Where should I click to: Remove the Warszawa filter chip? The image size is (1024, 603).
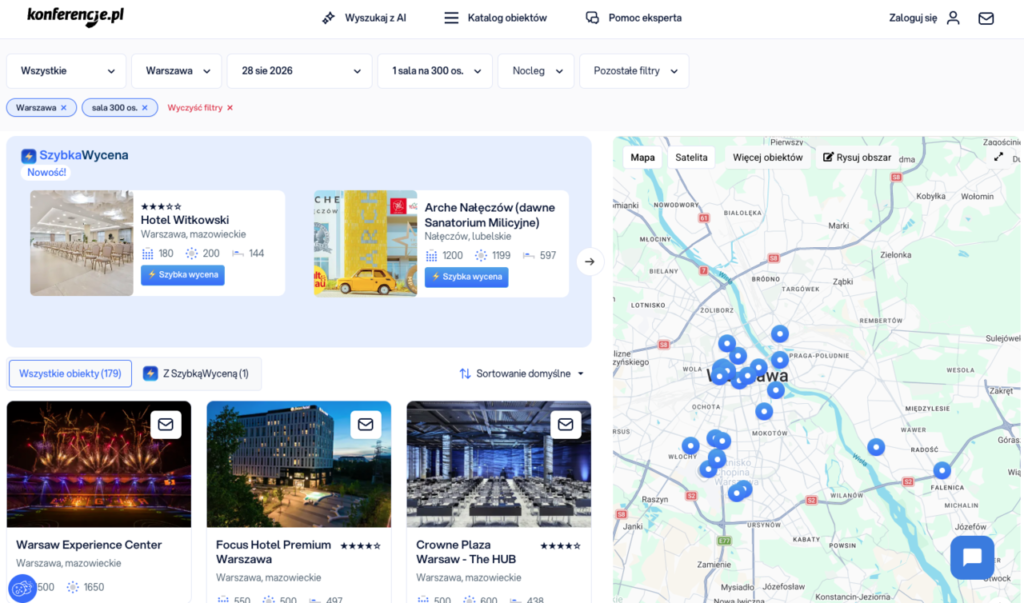[x=63, y=108]
